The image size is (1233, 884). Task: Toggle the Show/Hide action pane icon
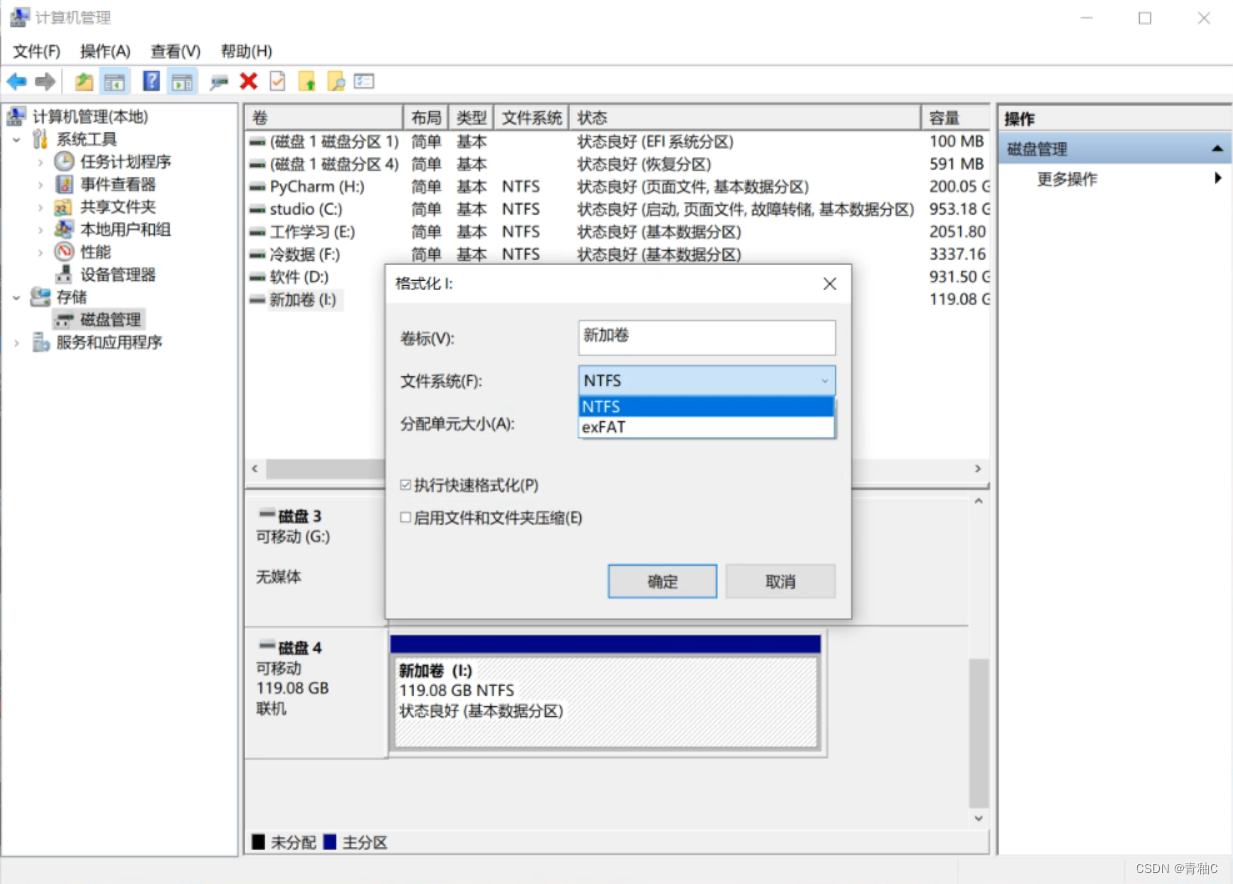182,82
